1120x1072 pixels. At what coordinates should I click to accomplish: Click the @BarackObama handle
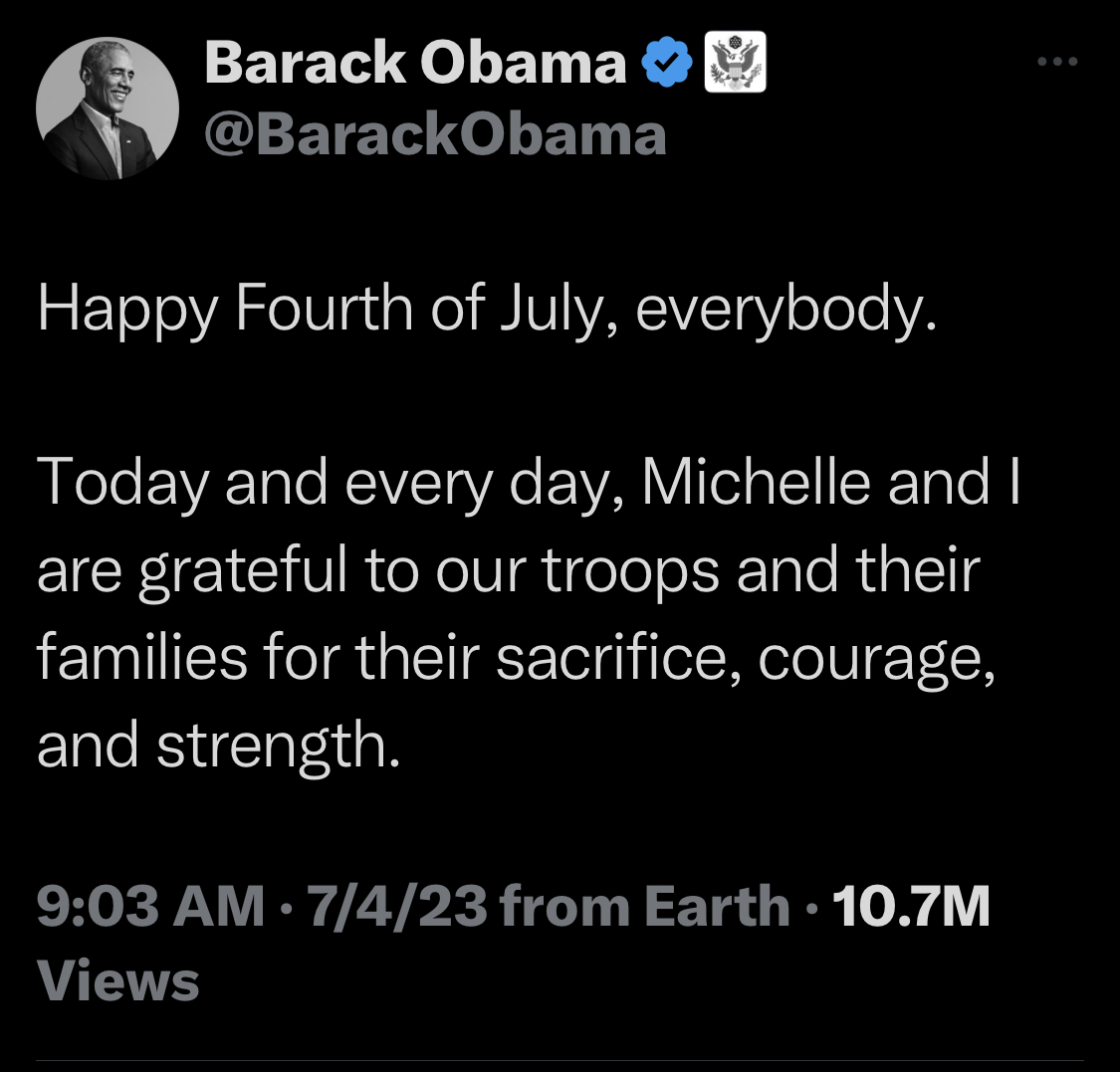[x=435, y=134]
